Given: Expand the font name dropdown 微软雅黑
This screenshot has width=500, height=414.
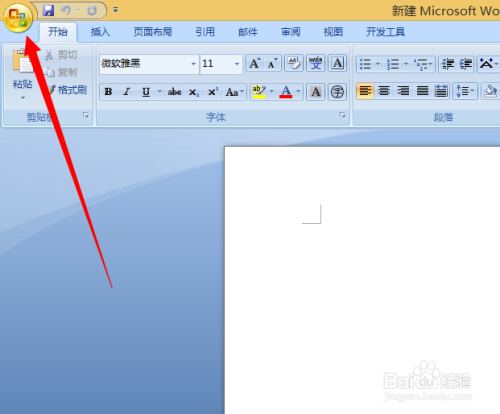Looking at the screenshot, I should click(x=193, y=64).
